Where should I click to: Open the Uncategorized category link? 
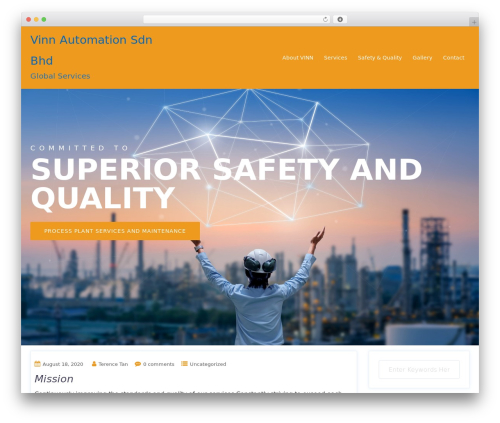pos(208,364)
